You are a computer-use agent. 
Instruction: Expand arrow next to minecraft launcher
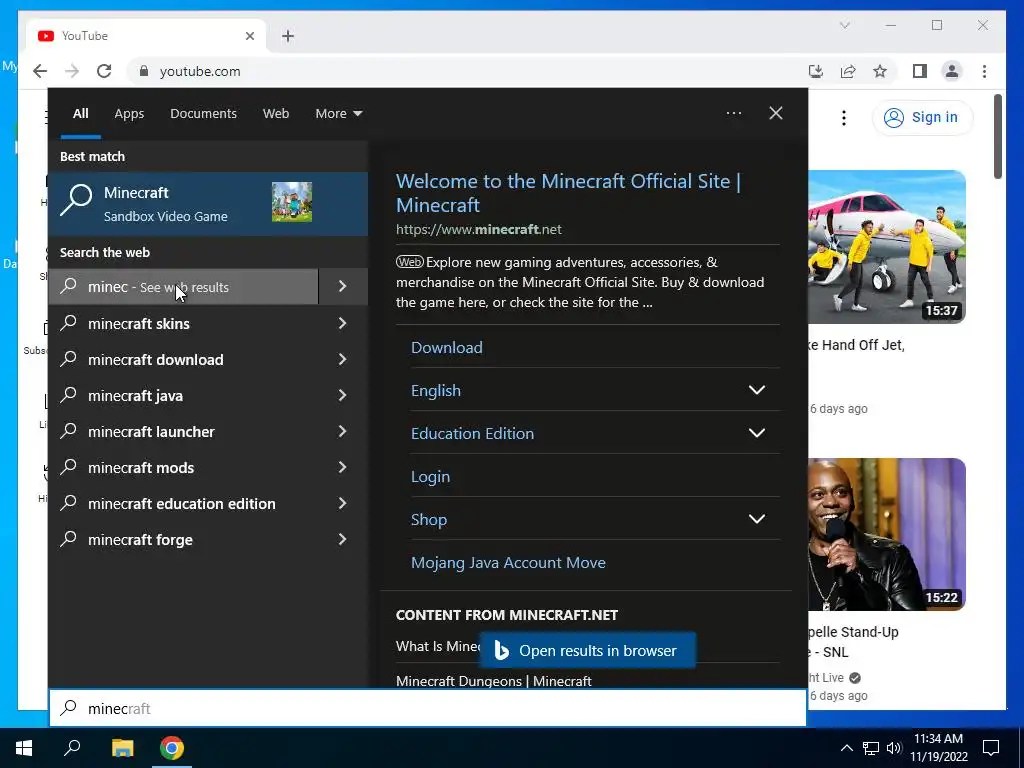[343, 432]
